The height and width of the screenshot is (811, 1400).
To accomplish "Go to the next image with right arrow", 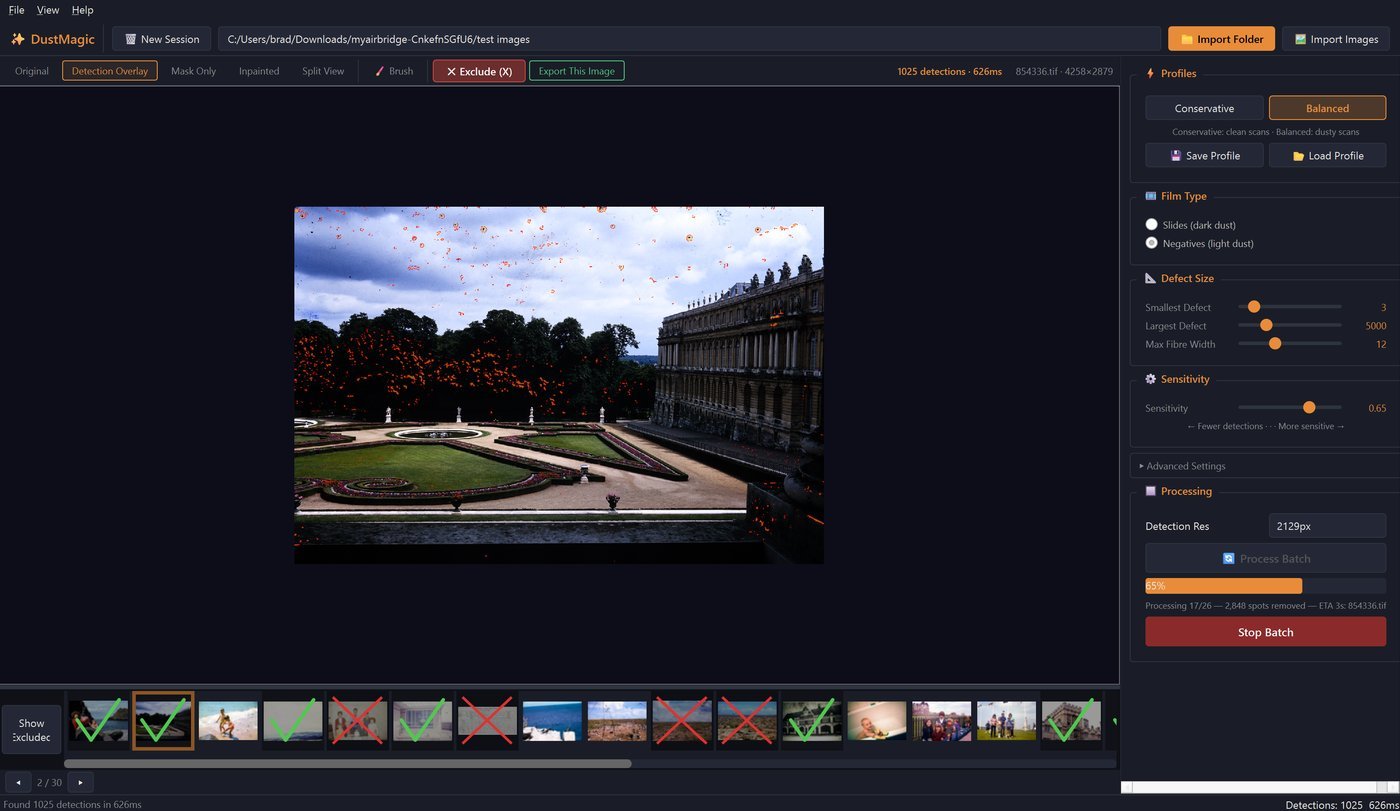I will click(80, 782).
